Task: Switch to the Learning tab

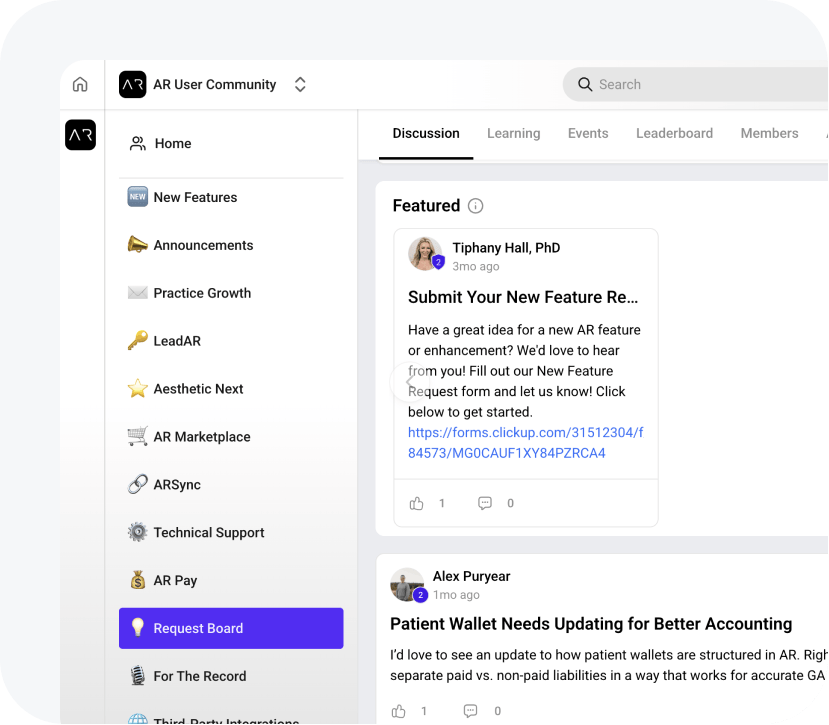Action: [x=513, y=133]
